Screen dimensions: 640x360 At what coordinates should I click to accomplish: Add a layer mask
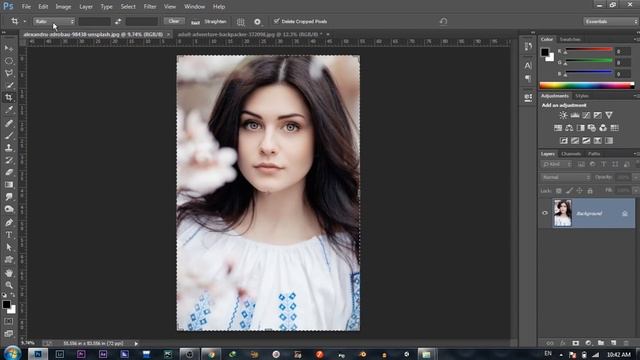pos(576,343)
